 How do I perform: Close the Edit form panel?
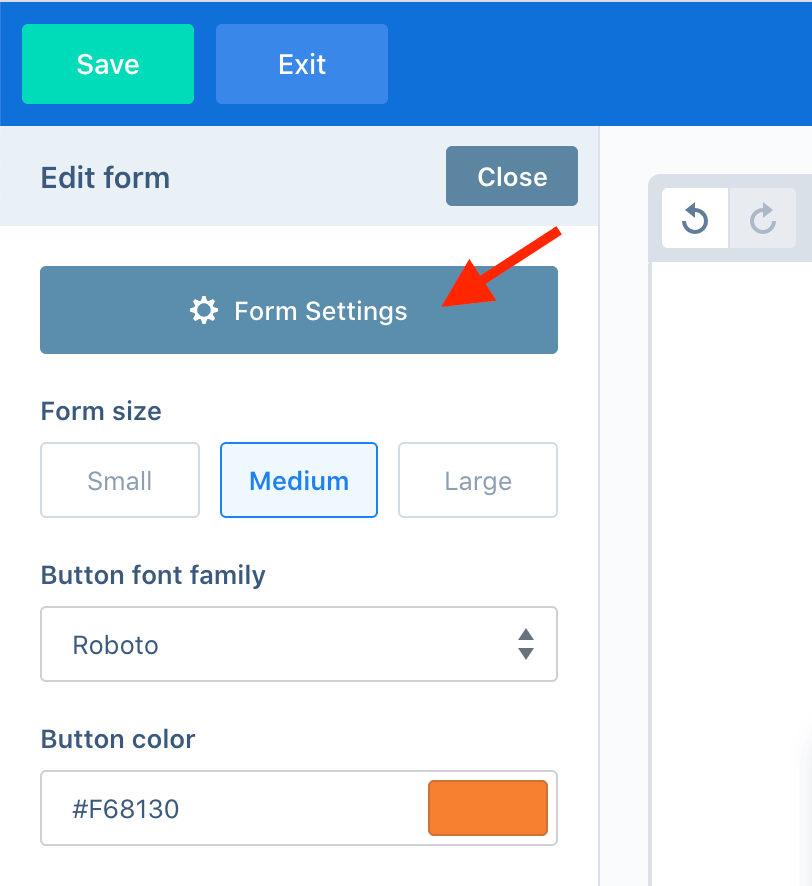[x=512, y=176]
